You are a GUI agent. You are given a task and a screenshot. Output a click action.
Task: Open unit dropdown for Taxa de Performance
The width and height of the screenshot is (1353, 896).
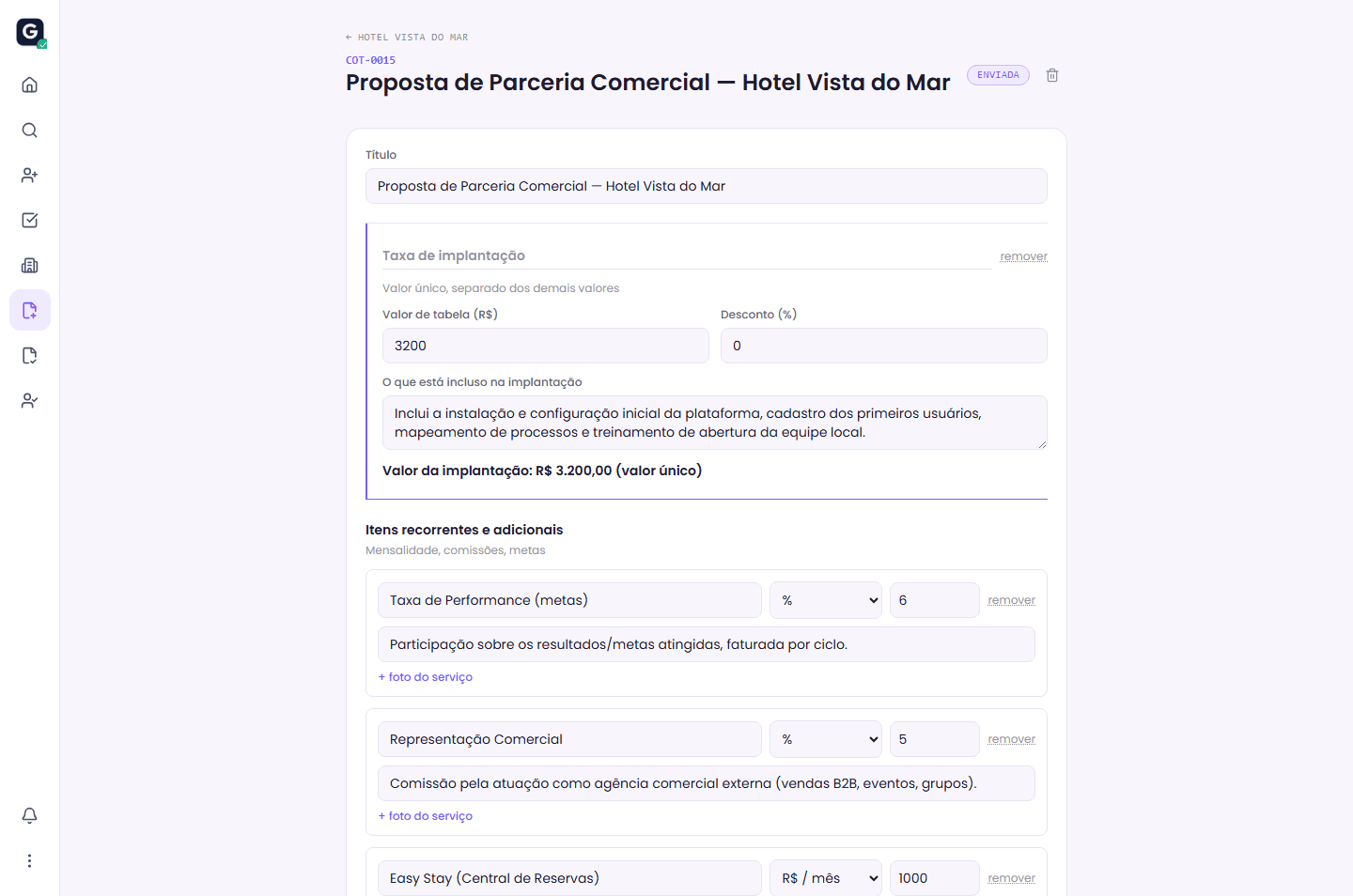826,600
